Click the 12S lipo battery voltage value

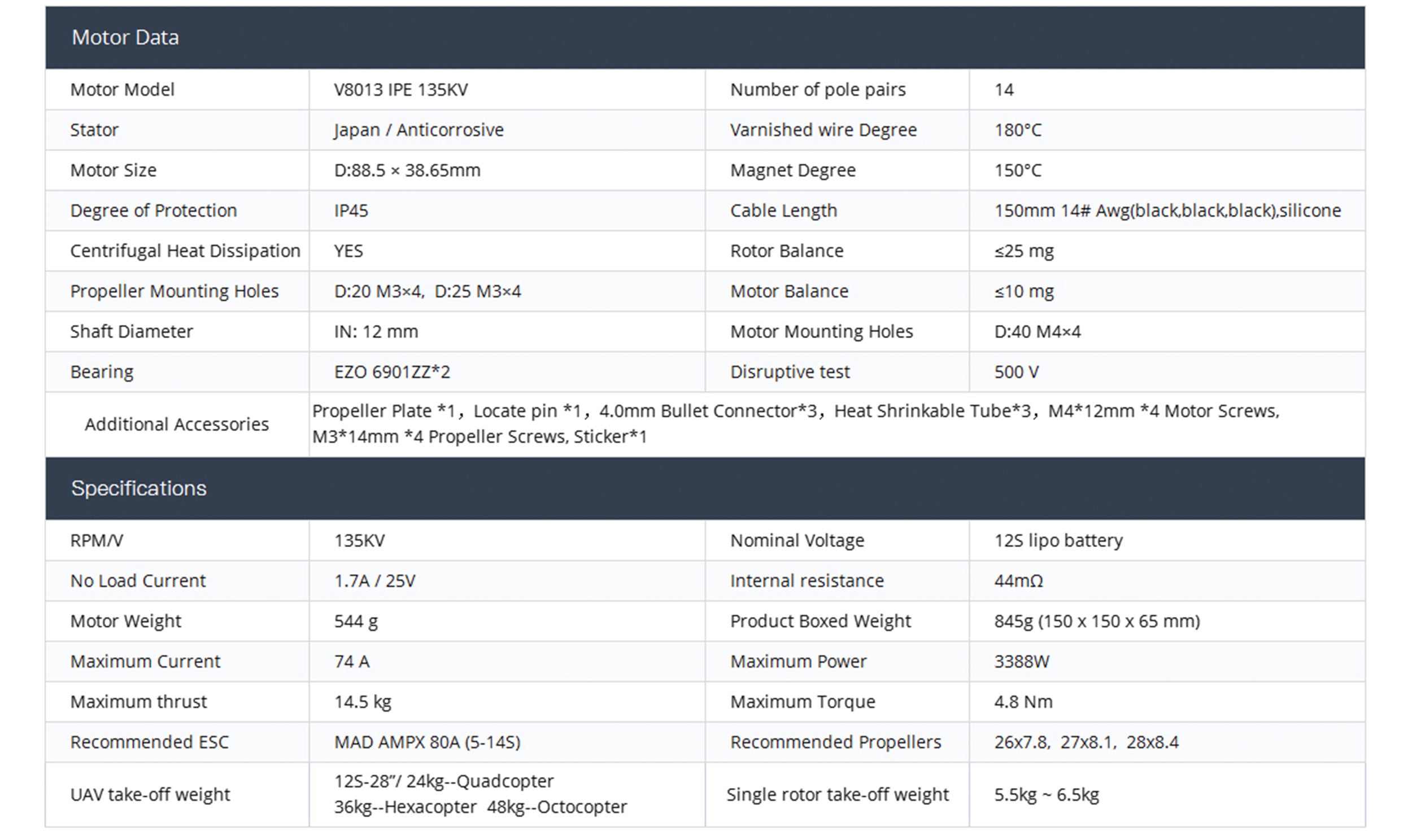[1058, 541]
